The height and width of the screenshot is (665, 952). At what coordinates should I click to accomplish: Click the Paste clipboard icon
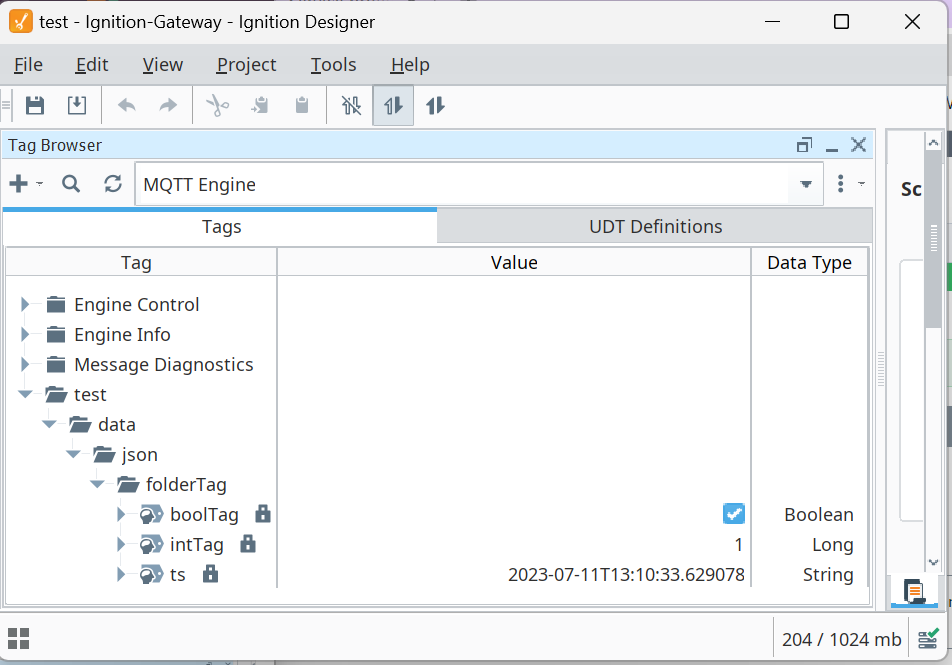(x=302, y=106)
